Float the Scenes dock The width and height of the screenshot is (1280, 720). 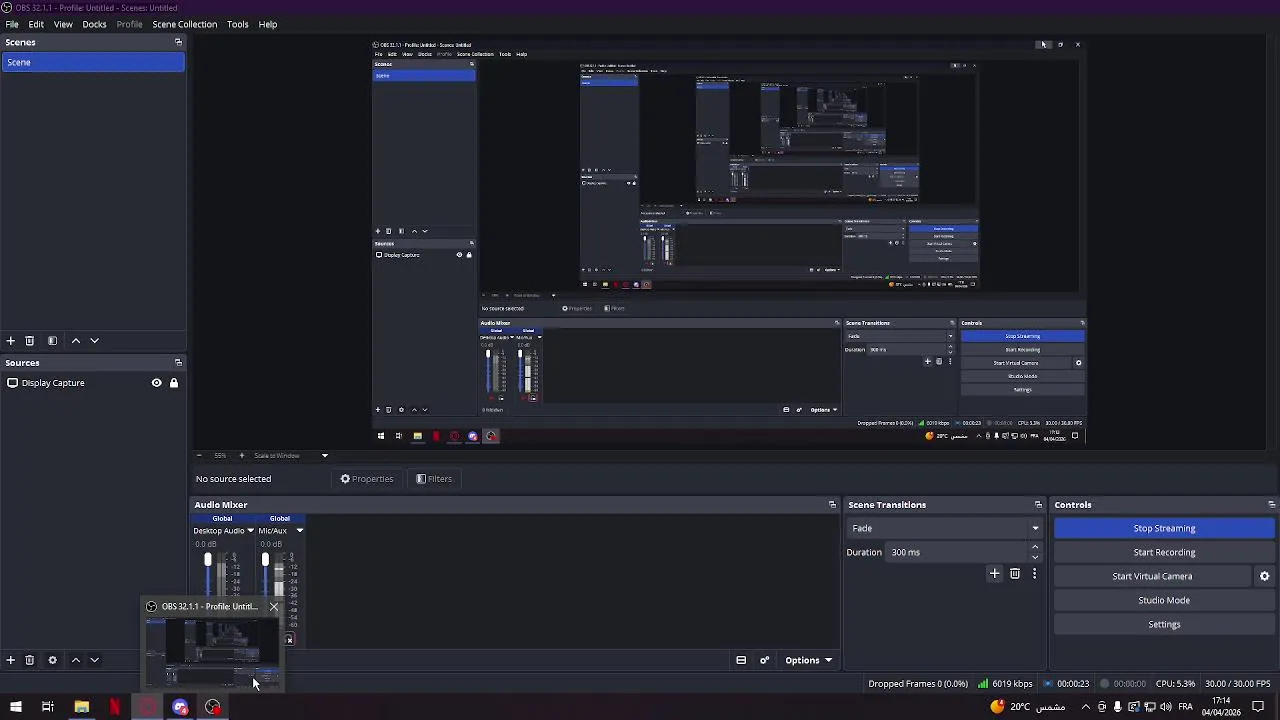(x=178, y=42)
